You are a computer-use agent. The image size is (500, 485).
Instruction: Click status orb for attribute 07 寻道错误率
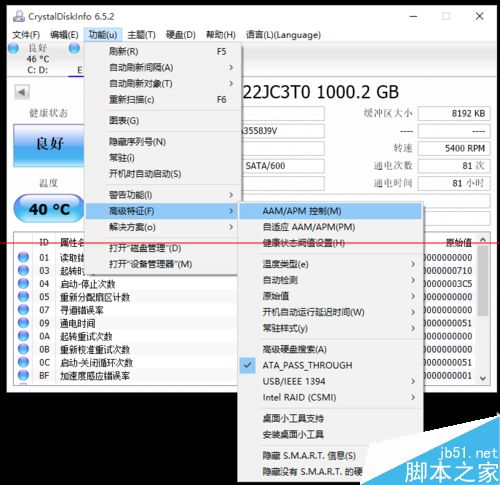[x=23, y=310]
